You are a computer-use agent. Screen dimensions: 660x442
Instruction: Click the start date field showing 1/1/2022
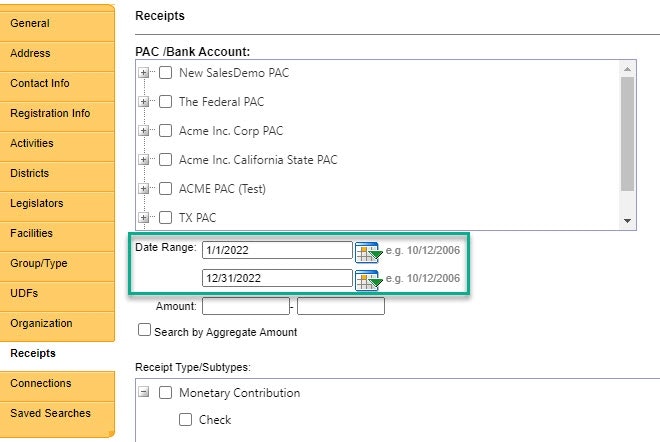pos(277,250)
